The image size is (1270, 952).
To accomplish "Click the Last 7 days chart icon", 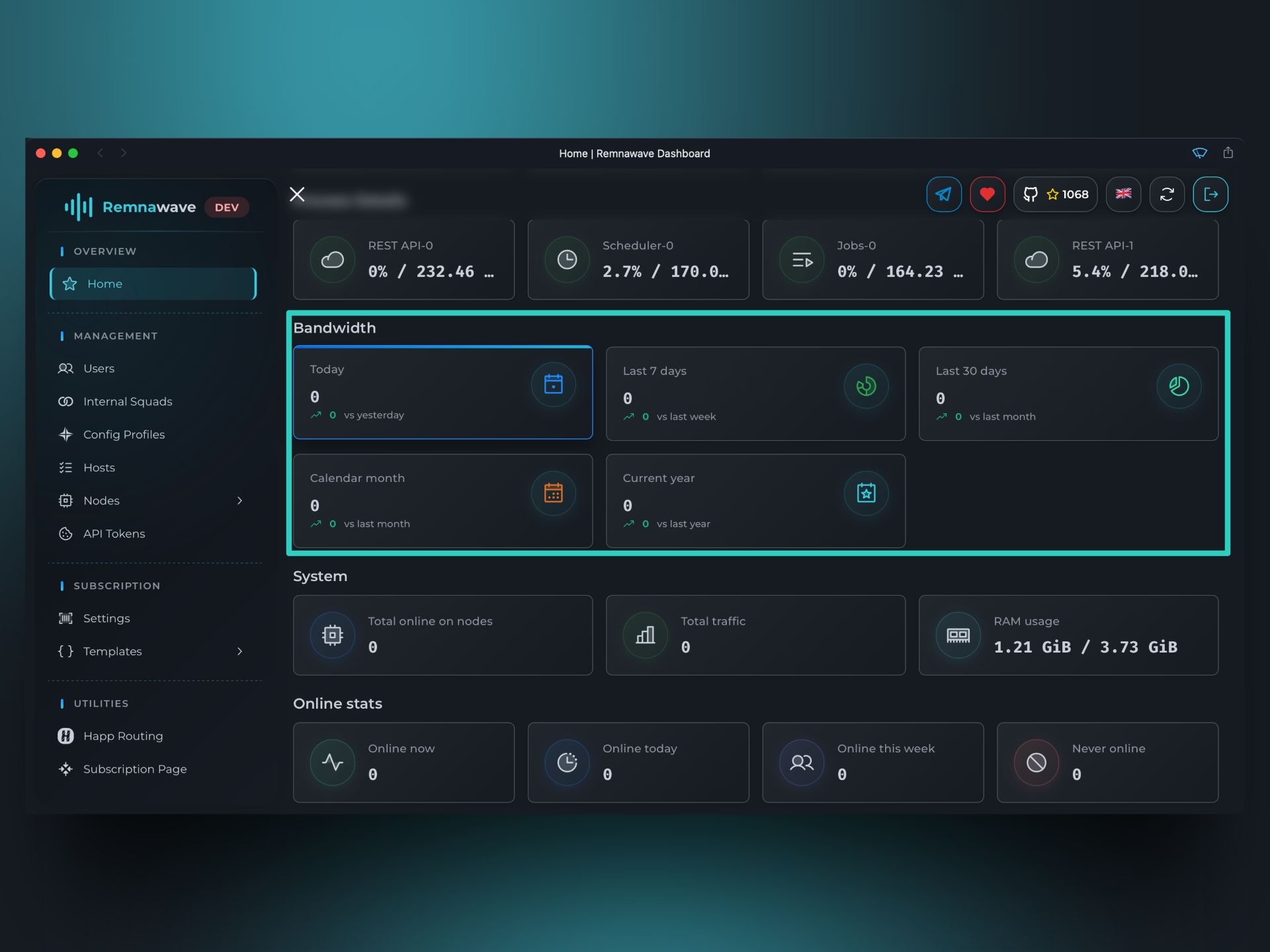I will coord(866,386).
